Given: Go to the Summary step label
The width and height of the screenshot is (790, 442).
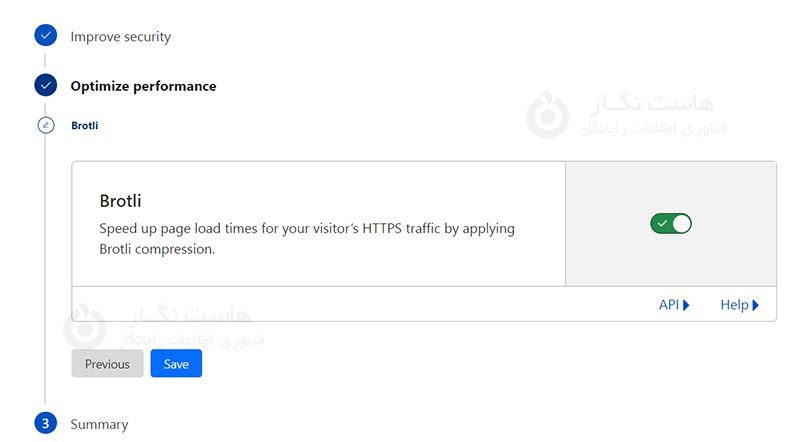Looking at the screenshot, I should pos(99,424).
